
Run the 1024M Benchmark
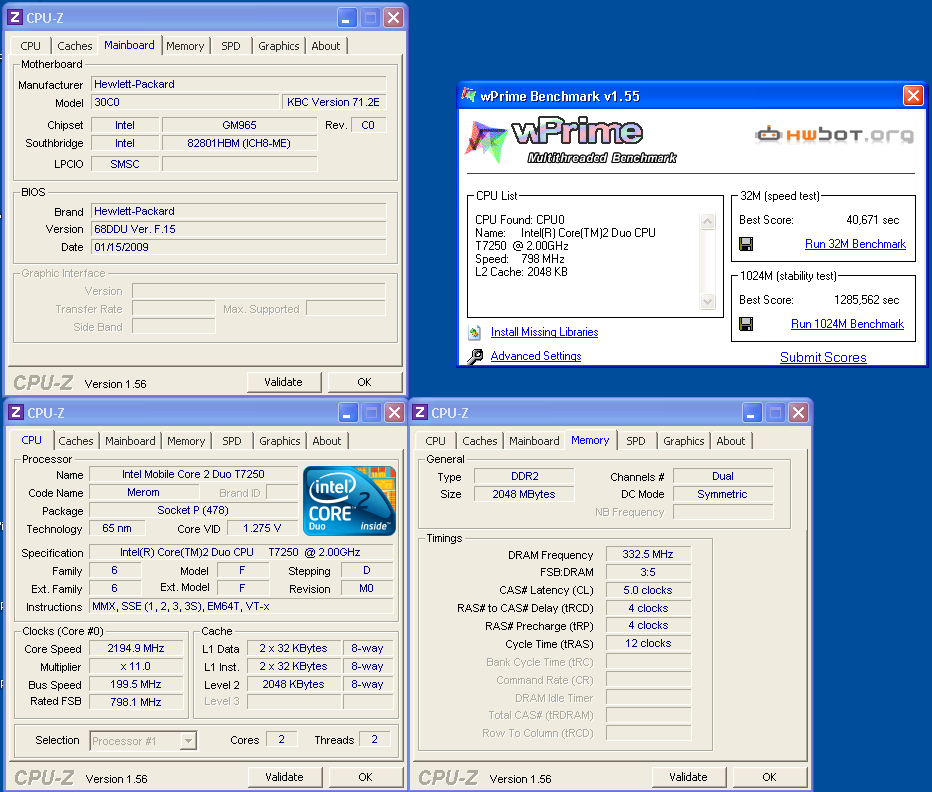(x=848, y=324)
